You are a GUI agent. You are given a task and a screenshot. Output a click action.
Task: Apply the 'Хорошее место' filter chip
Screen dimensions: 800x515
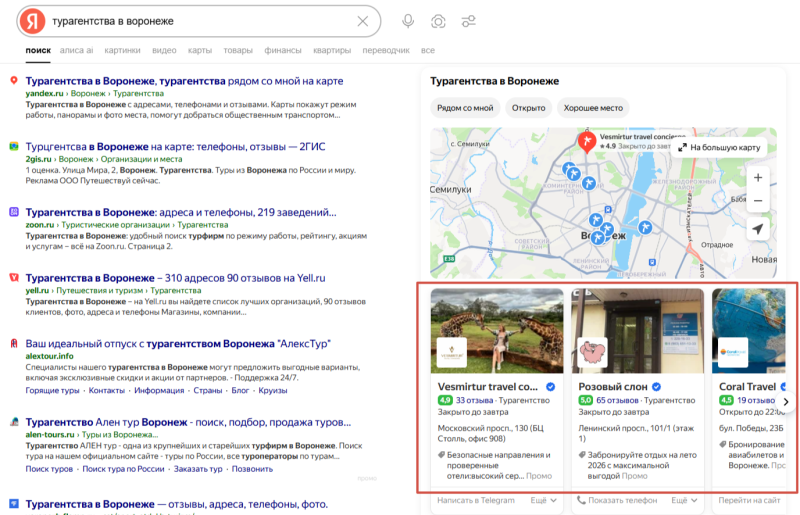[x=593, y=108]
